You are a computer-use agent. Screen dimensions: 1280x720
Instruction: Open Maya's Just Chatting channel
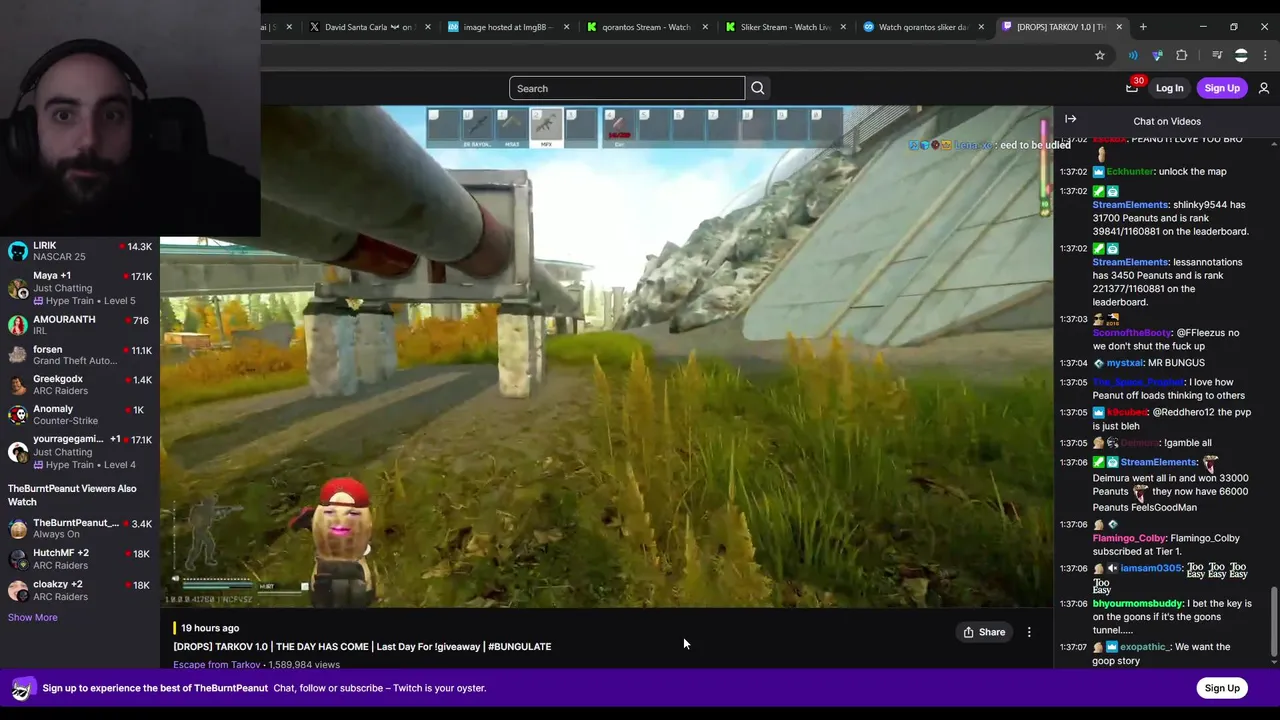(x=80, y=288)
